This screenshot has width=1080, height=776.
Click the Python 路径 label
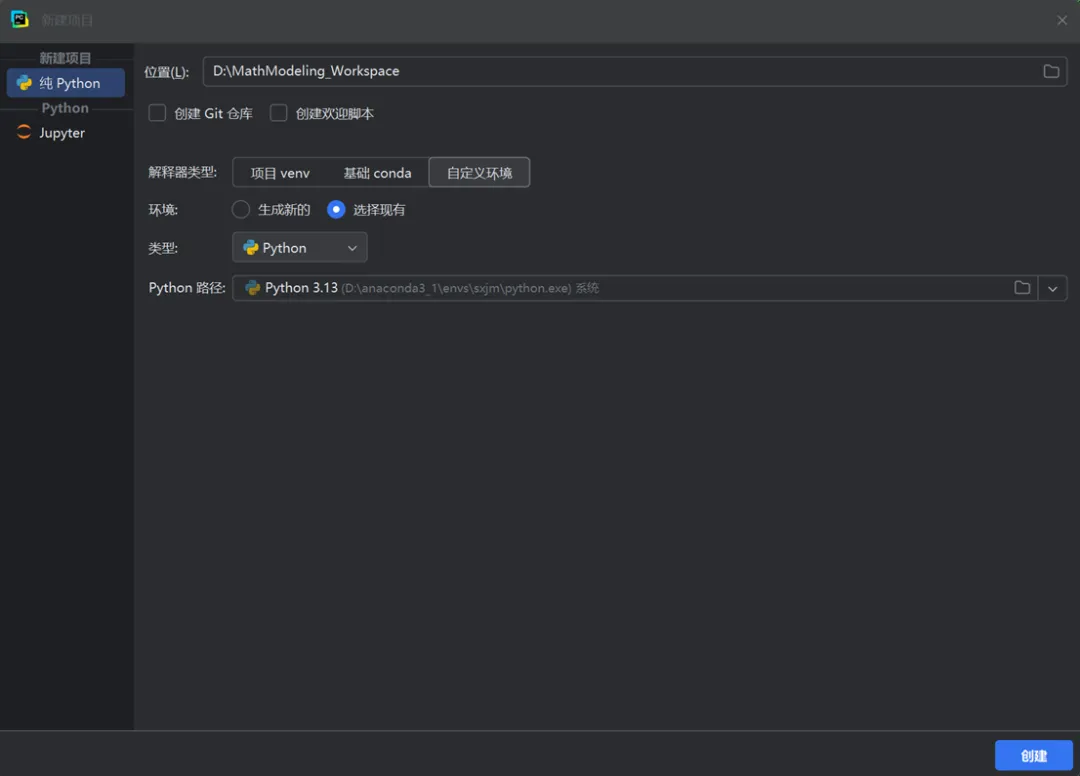point(187,288)
